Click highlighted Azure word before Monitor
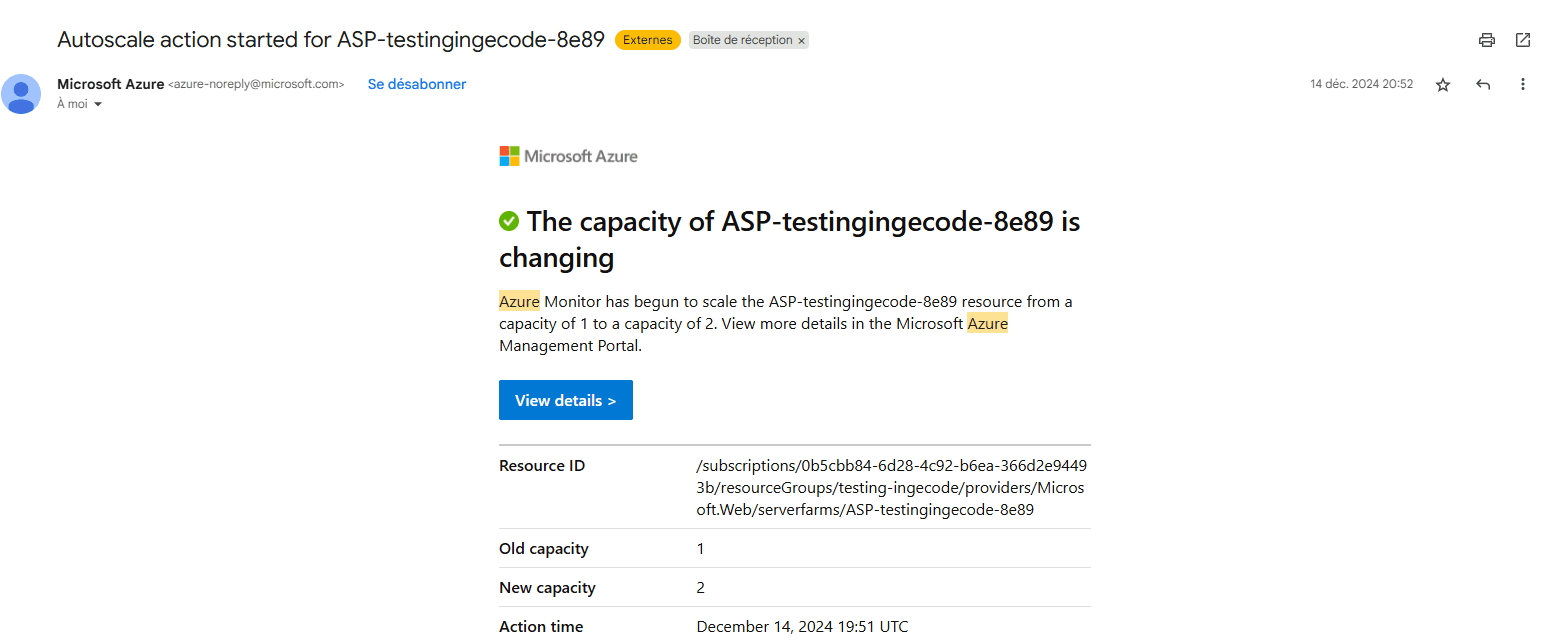Image resolution: width=1542 pixels, height=642 pixels. tap(519, 301)
